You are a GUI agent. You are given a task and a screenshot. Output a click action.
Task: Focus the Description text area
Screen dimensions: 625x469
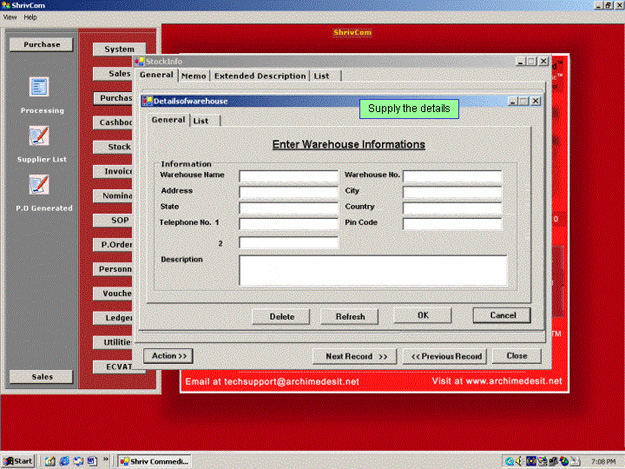tap(372, 270)
